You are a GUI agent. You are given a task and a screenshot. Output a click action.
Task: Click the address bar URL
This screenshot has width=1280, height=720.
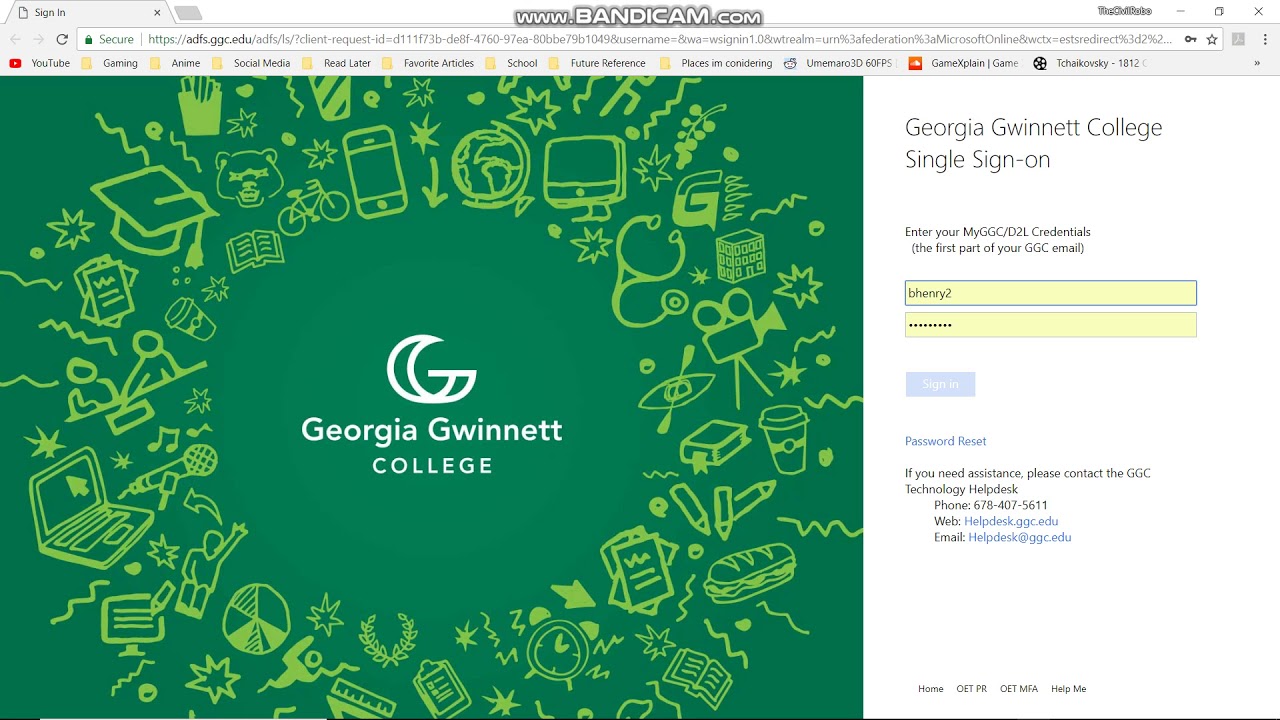pyautogui.click(x=660, y=39)
